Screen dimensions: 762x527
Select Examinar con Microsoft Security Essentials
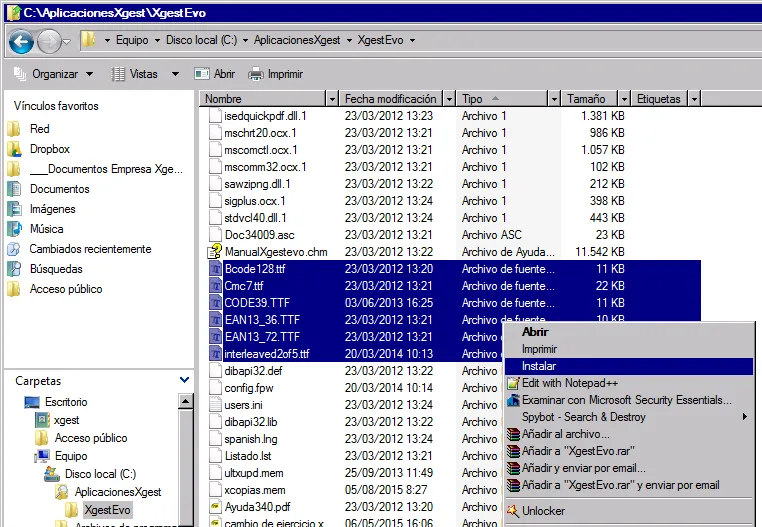click(x=626, y=400)
